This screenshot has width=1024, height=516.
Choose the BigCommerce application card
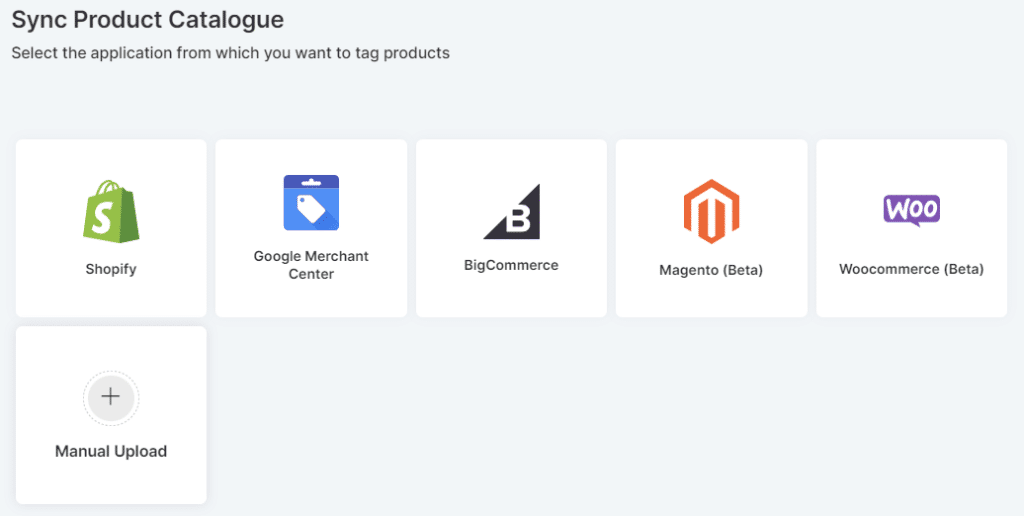coord(511,295)
